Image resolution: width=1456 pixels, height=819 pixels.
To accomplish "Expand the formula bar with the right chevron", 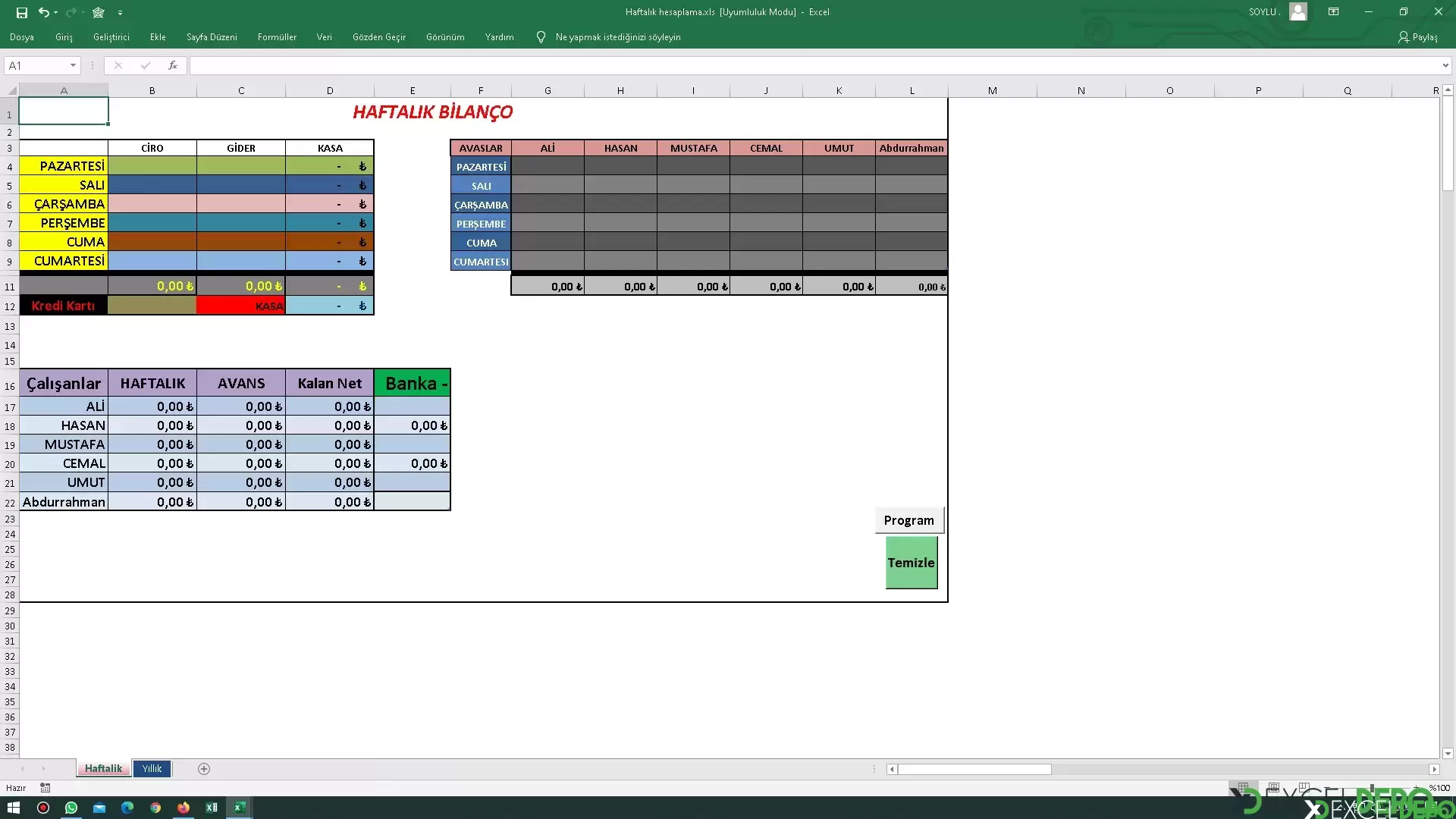I will 1445,66.
